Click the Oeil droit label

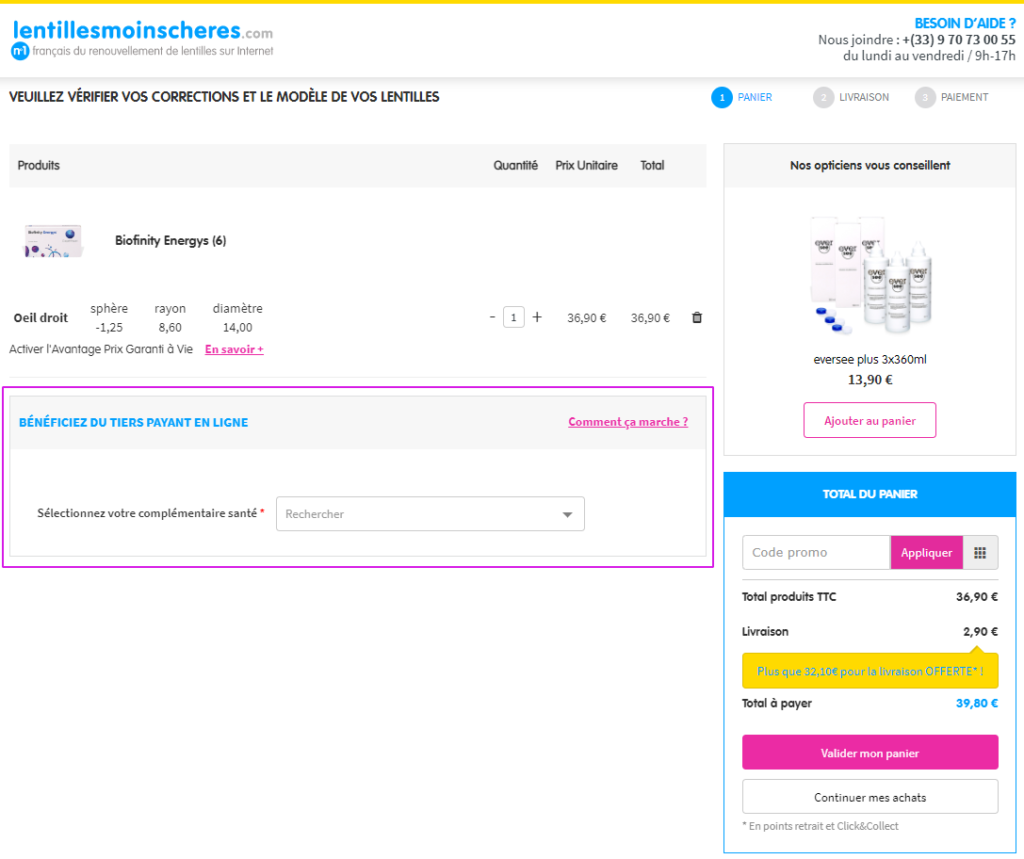pos(40,317)
